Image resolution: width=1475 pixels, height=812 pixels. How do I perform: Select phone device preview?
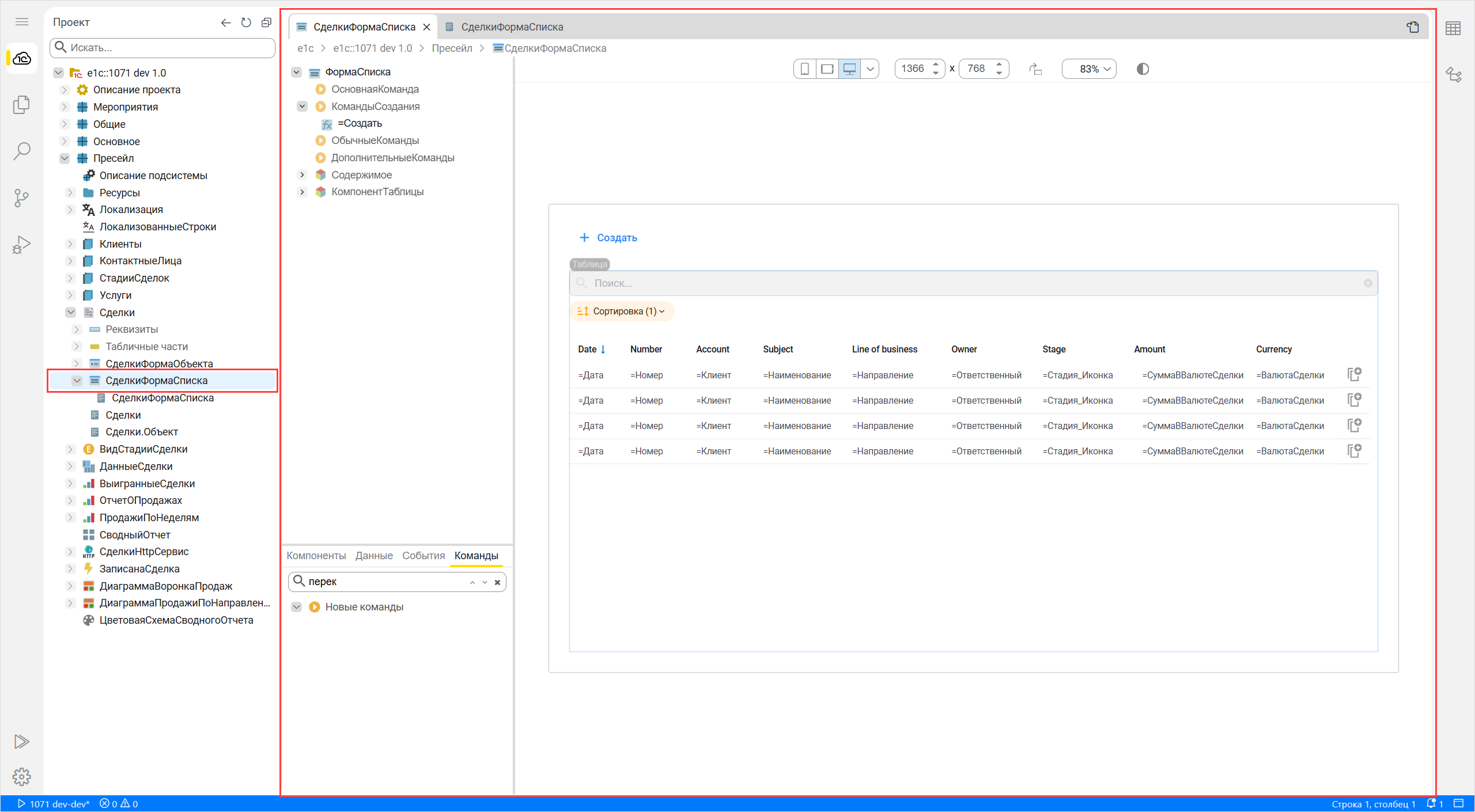pyautogui.click(x=805, y=69)
